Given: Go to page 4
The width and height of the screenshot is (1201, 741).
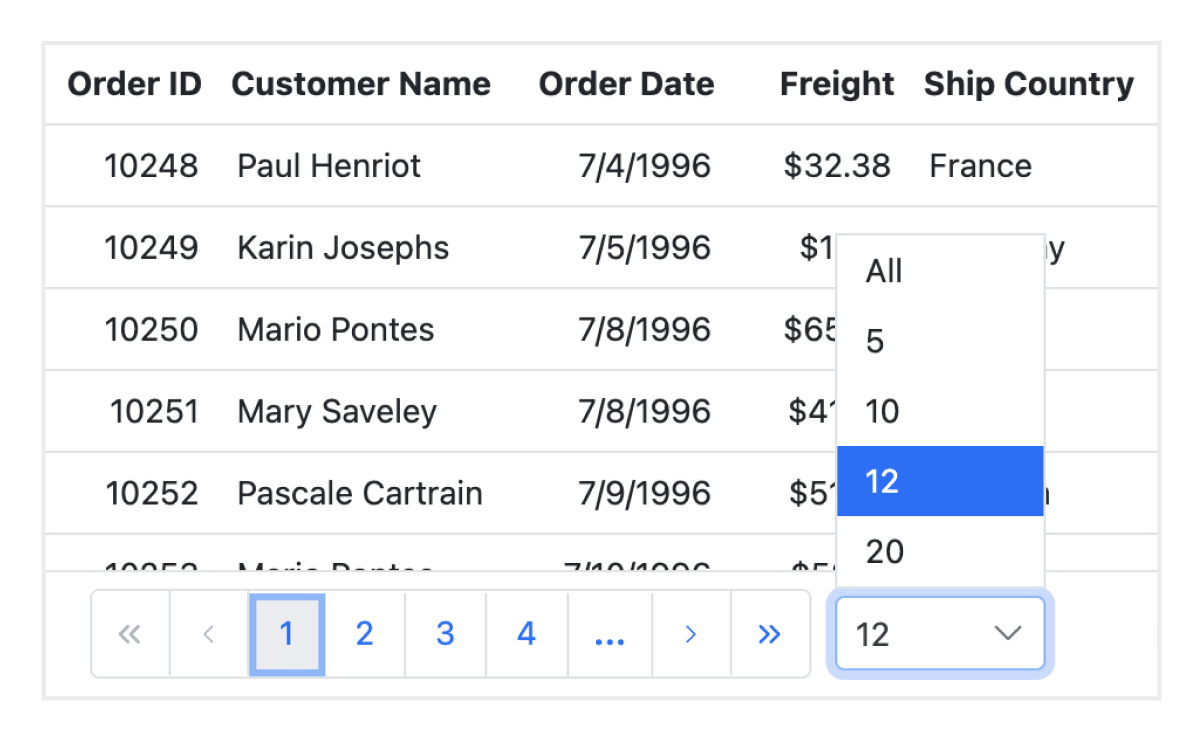Looking at the screenshot, I should click(525, 634).
